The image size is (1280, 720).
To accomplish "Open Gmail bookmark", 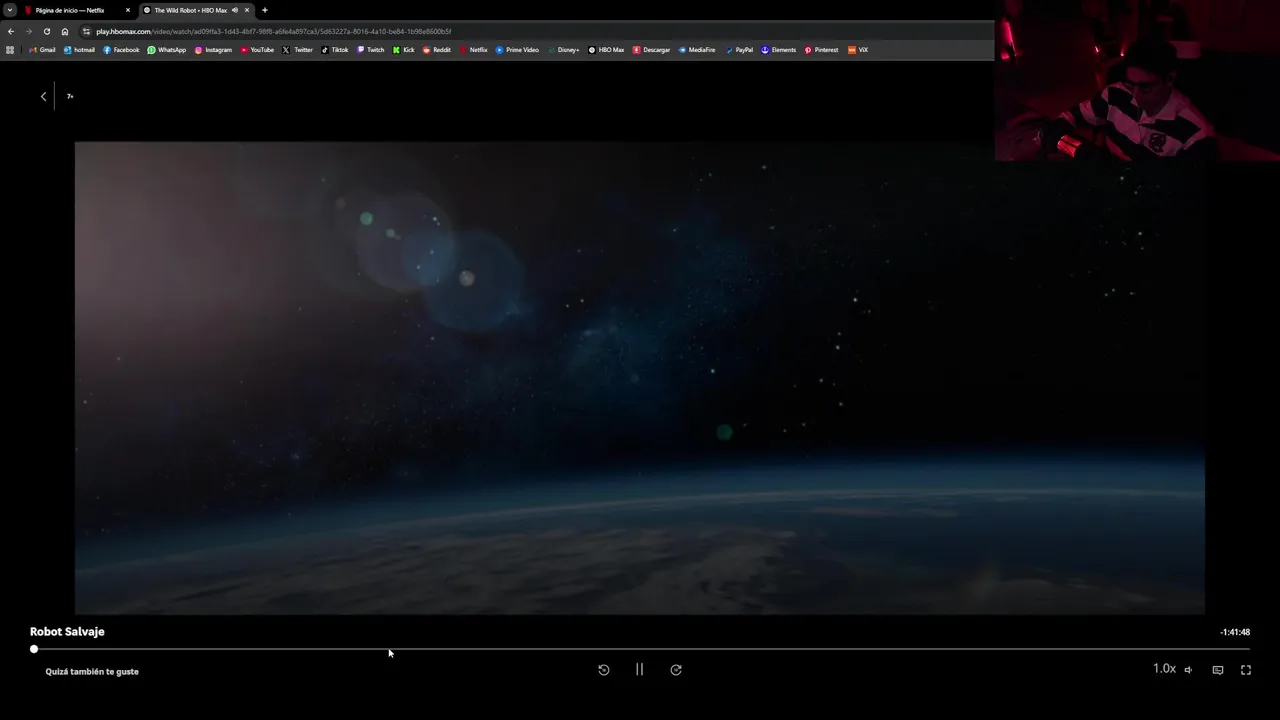I will (43, 50).
